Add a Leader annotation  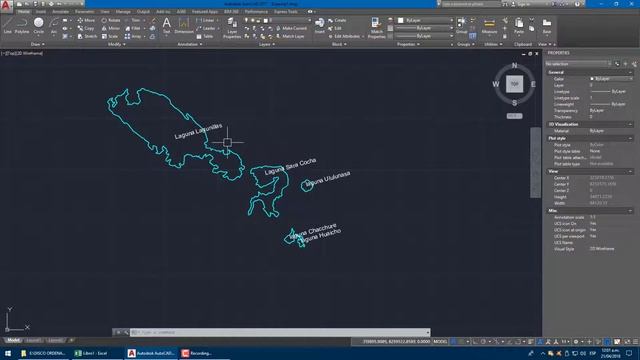coord(206,28)
